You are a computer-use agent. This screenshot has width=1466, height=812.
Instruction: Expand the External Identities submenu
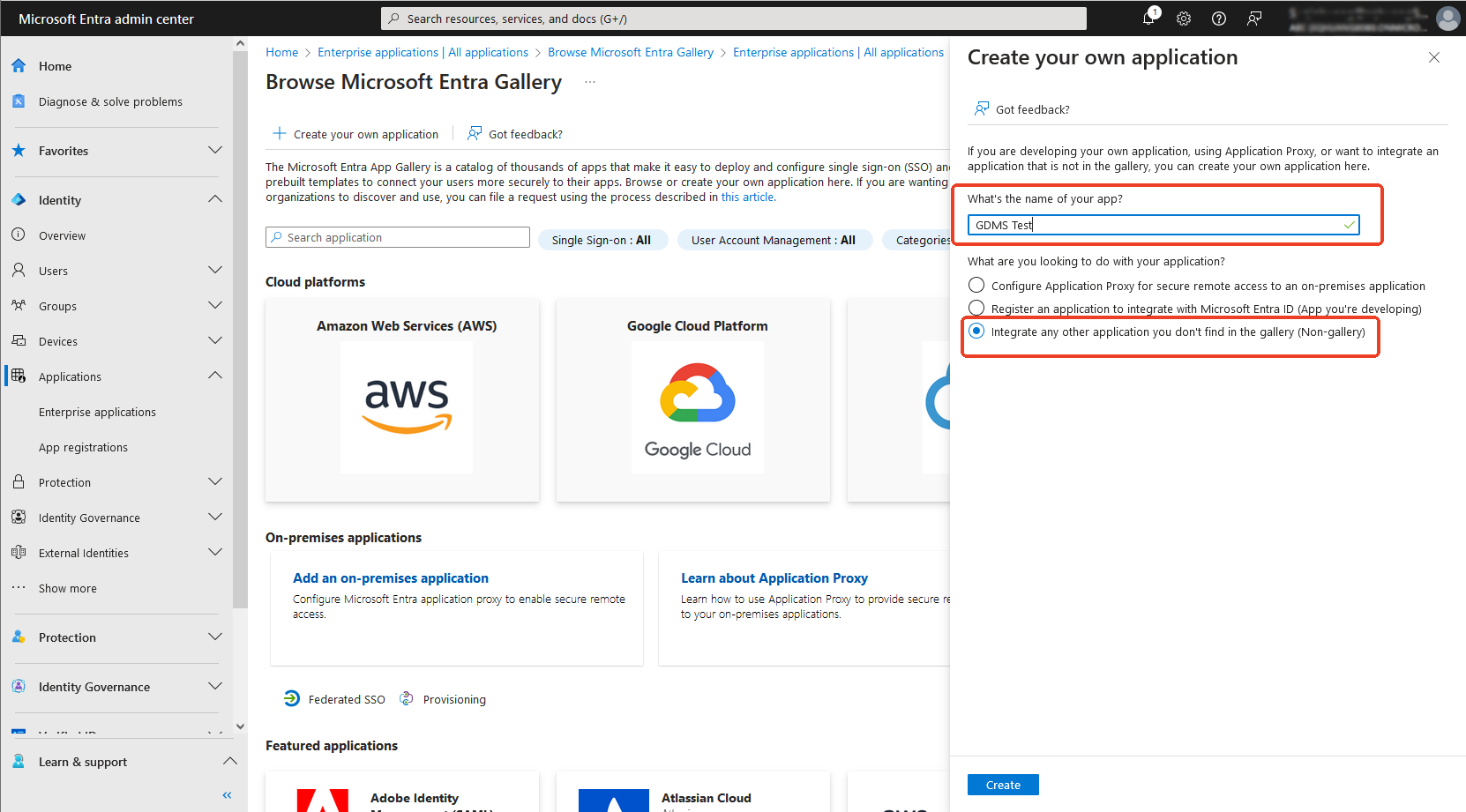point(214,553)
